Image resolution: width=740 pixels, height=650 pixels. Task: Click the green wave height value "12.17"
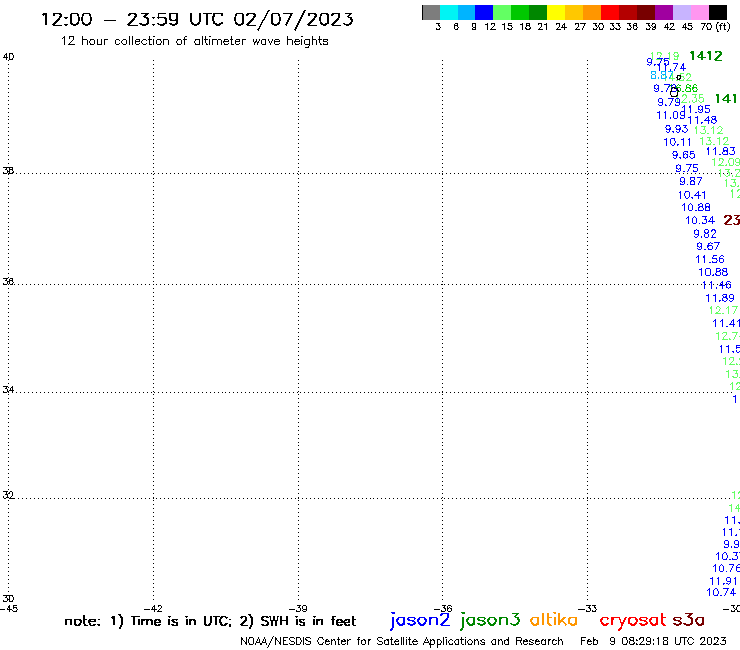723,310
